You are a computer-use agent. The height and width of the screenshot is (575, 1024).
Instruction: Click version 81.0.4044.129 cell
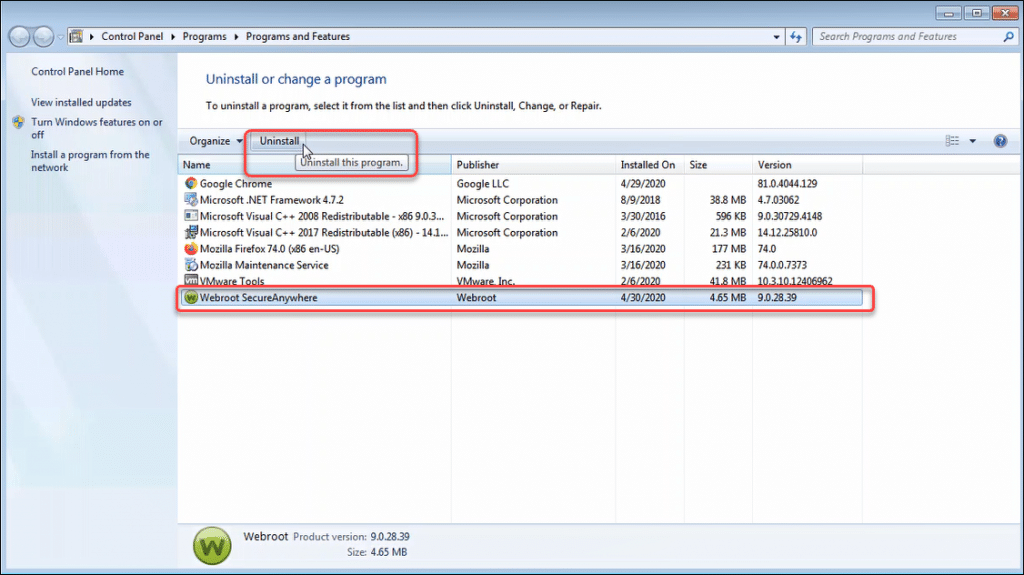click(787, 184)
